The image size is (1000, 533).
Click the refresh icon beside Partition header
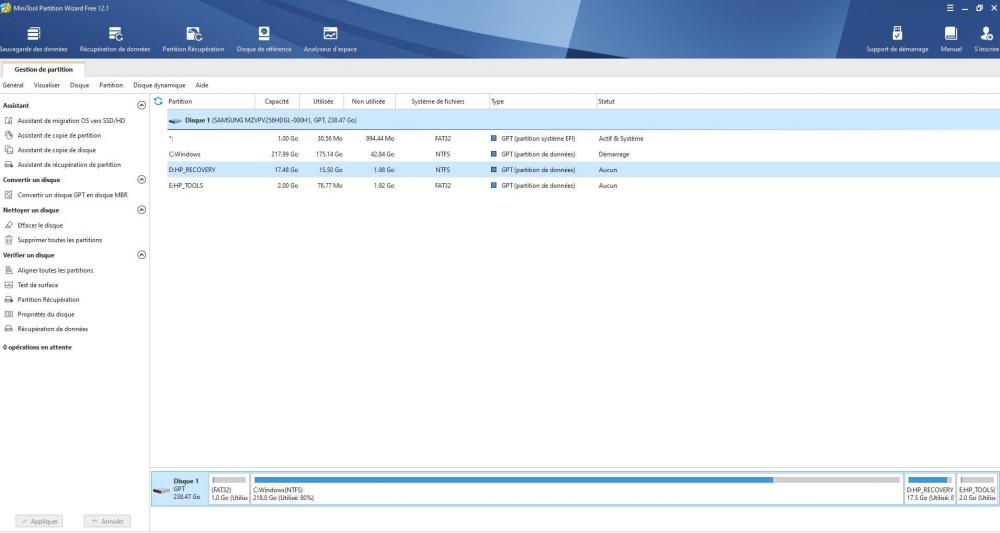coord(156,101)
